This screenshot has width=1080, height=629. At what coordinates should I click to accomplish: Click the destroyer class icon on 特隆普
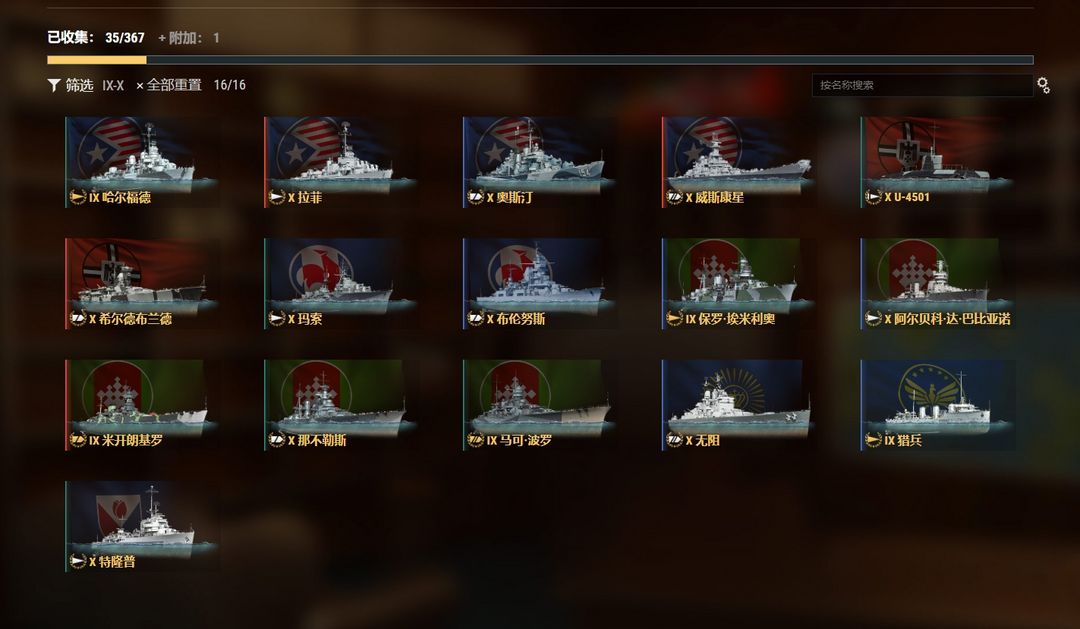pos(77,561)
